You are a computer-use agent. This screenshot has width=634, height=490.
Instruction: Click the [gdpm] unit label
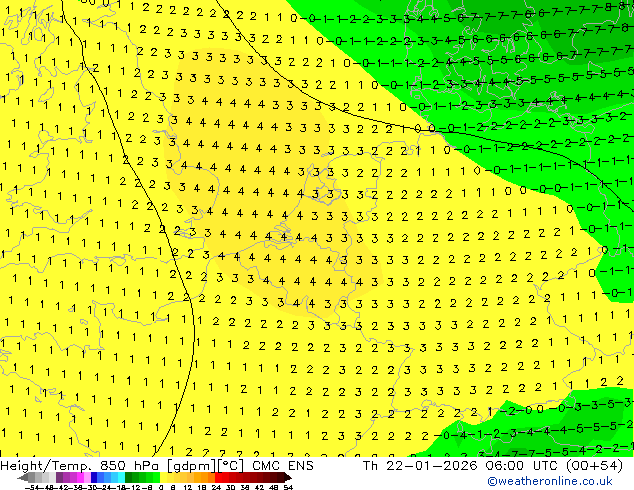tap(191, 466)
